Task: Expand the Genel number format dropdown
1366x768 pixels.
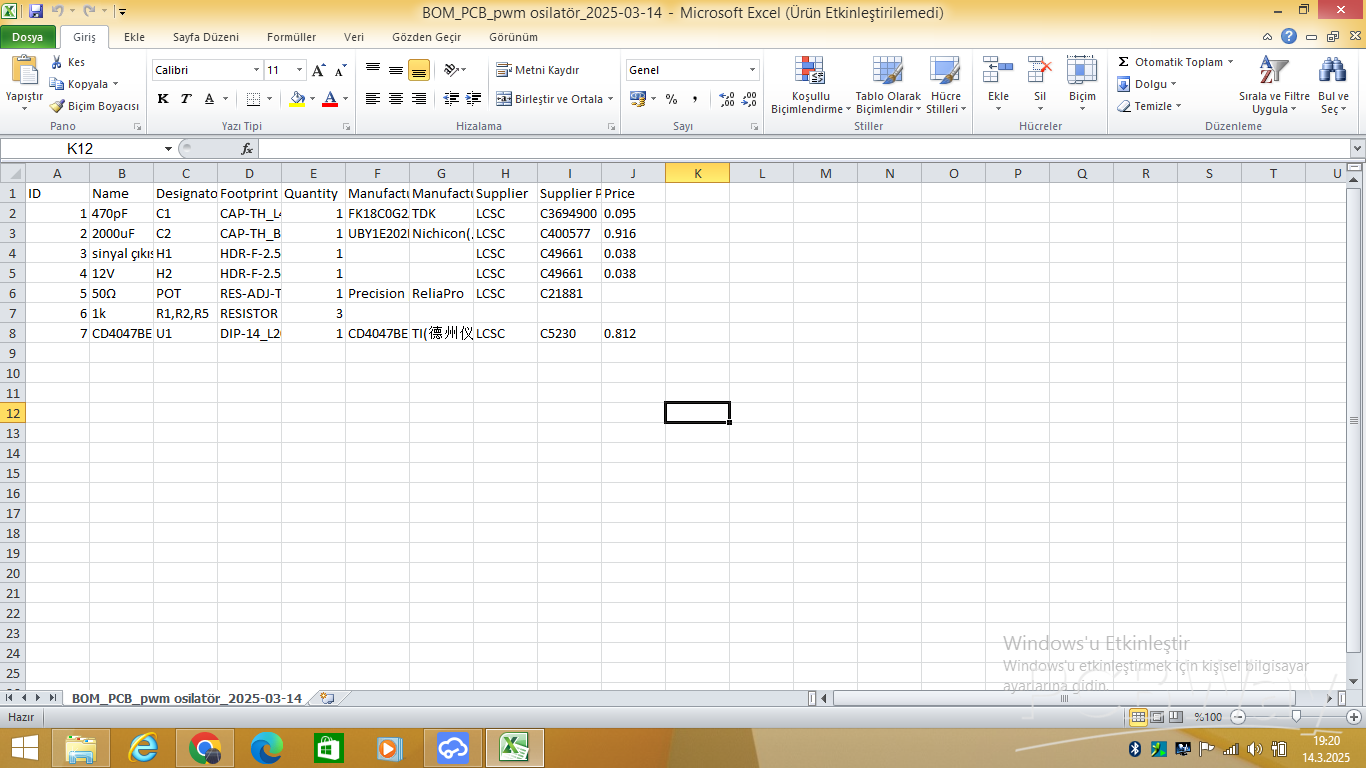Action: coord(752,70)
